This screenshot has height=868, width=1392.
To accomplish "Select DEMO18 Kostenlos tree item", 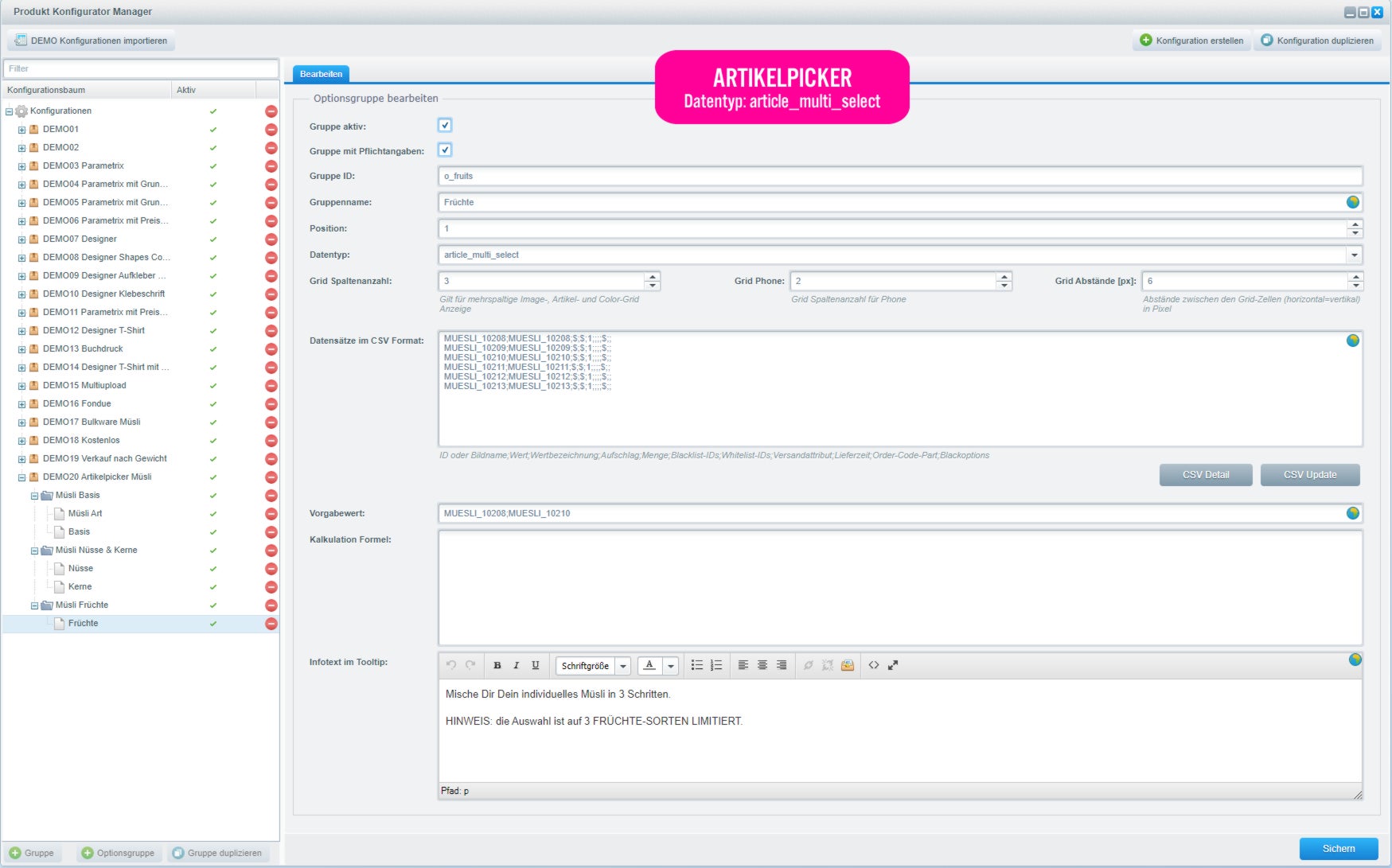I will click(x=81, y=440).
